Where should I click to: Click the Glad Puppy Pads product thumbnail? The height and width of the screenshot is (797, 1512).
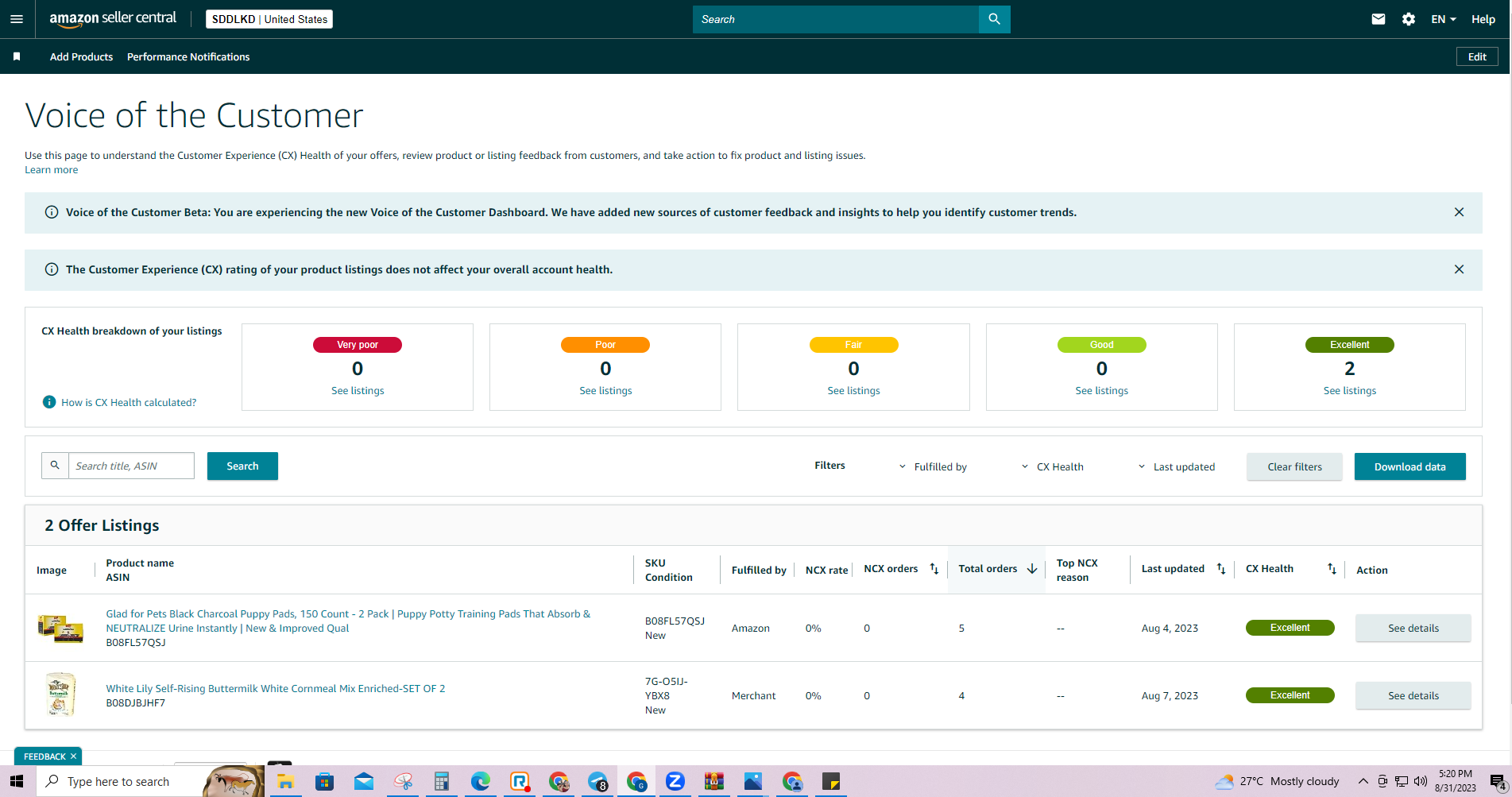(60, 629)
